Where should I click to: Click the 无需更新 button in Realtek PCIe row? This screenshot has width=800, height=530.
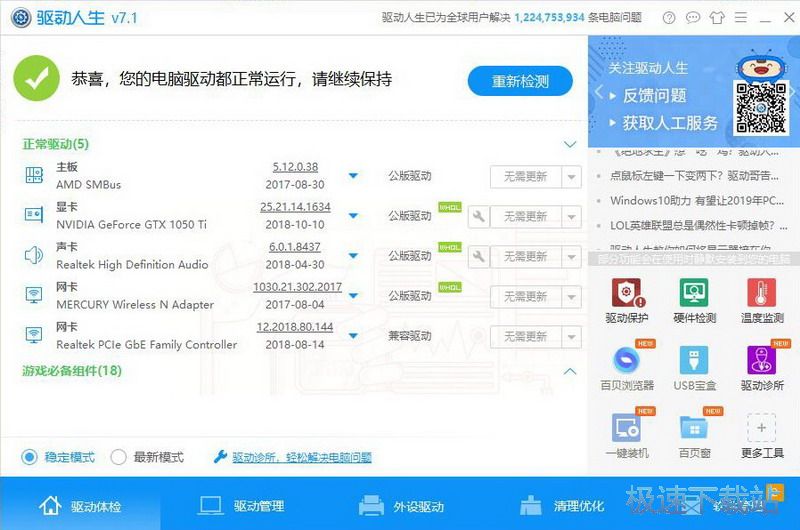point(526,337)
